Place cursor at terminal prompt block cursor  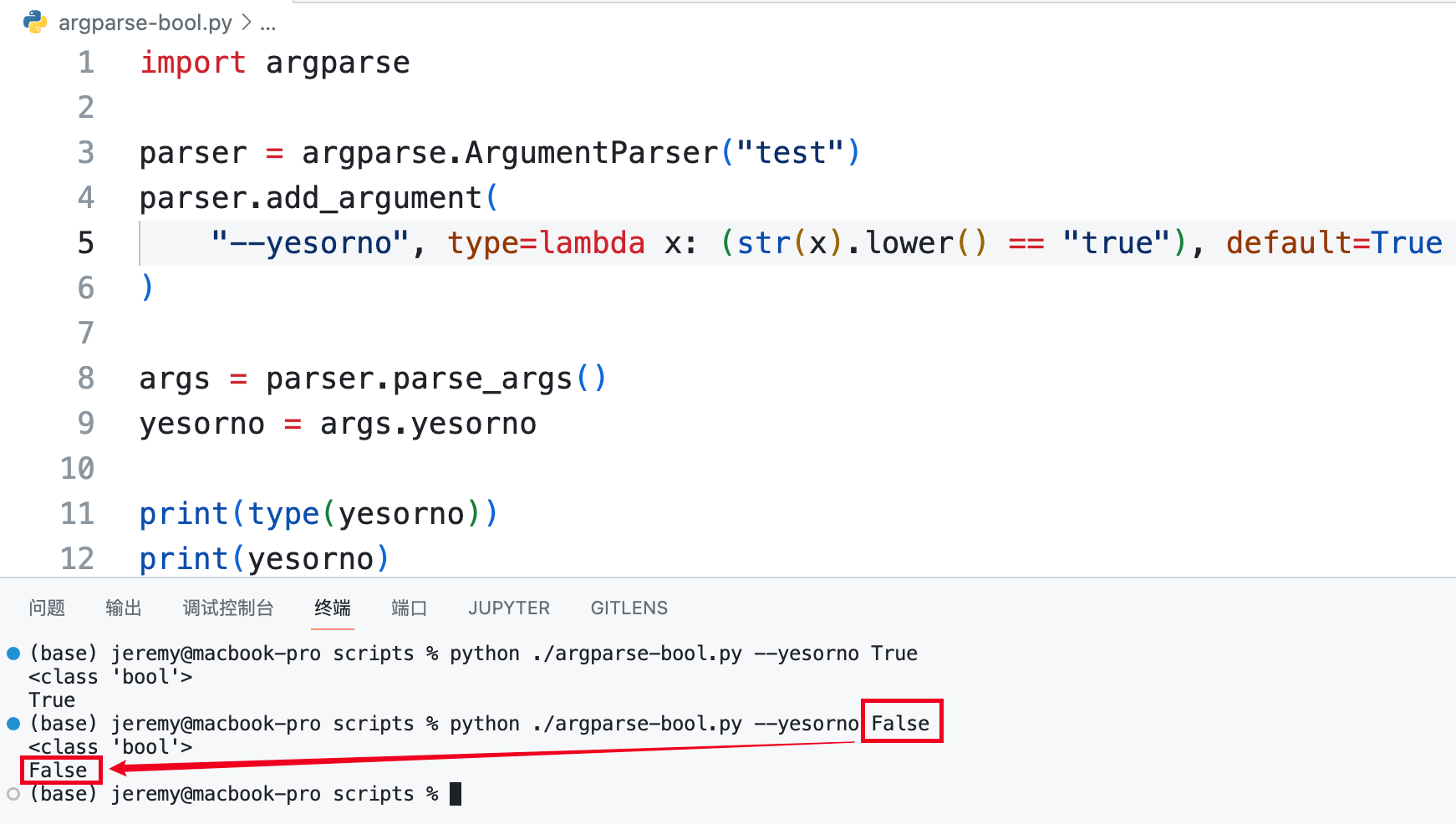[456, 794]
